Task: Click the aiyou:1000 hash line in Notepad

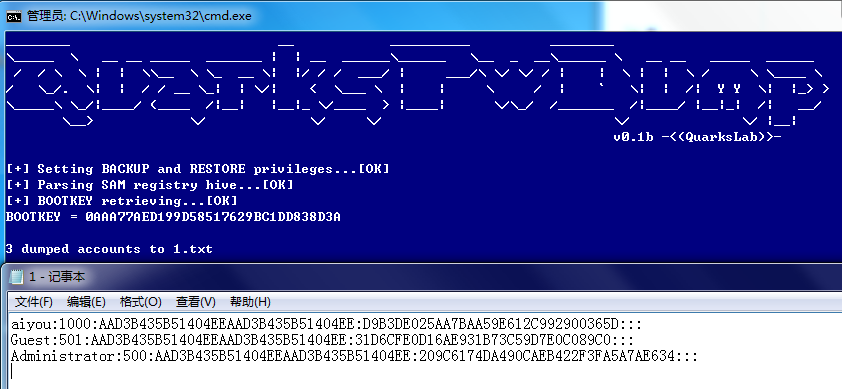Action: pos(326,325)
